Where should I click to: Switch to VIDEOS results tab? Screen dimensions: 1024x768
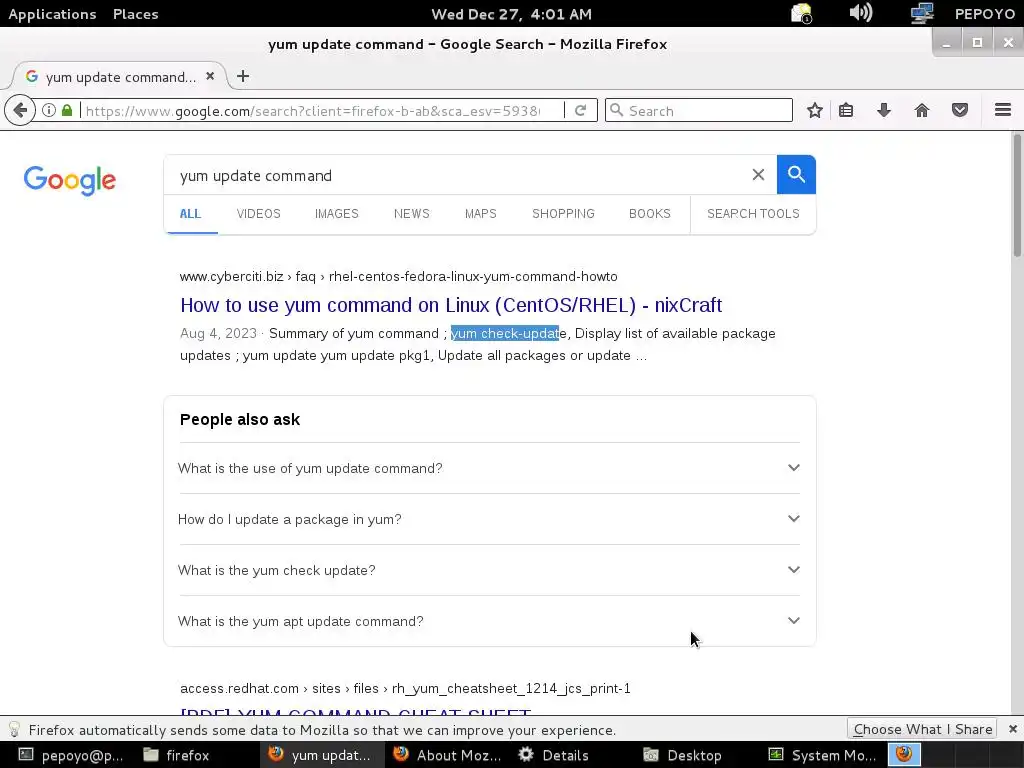(x=259, y=214)
